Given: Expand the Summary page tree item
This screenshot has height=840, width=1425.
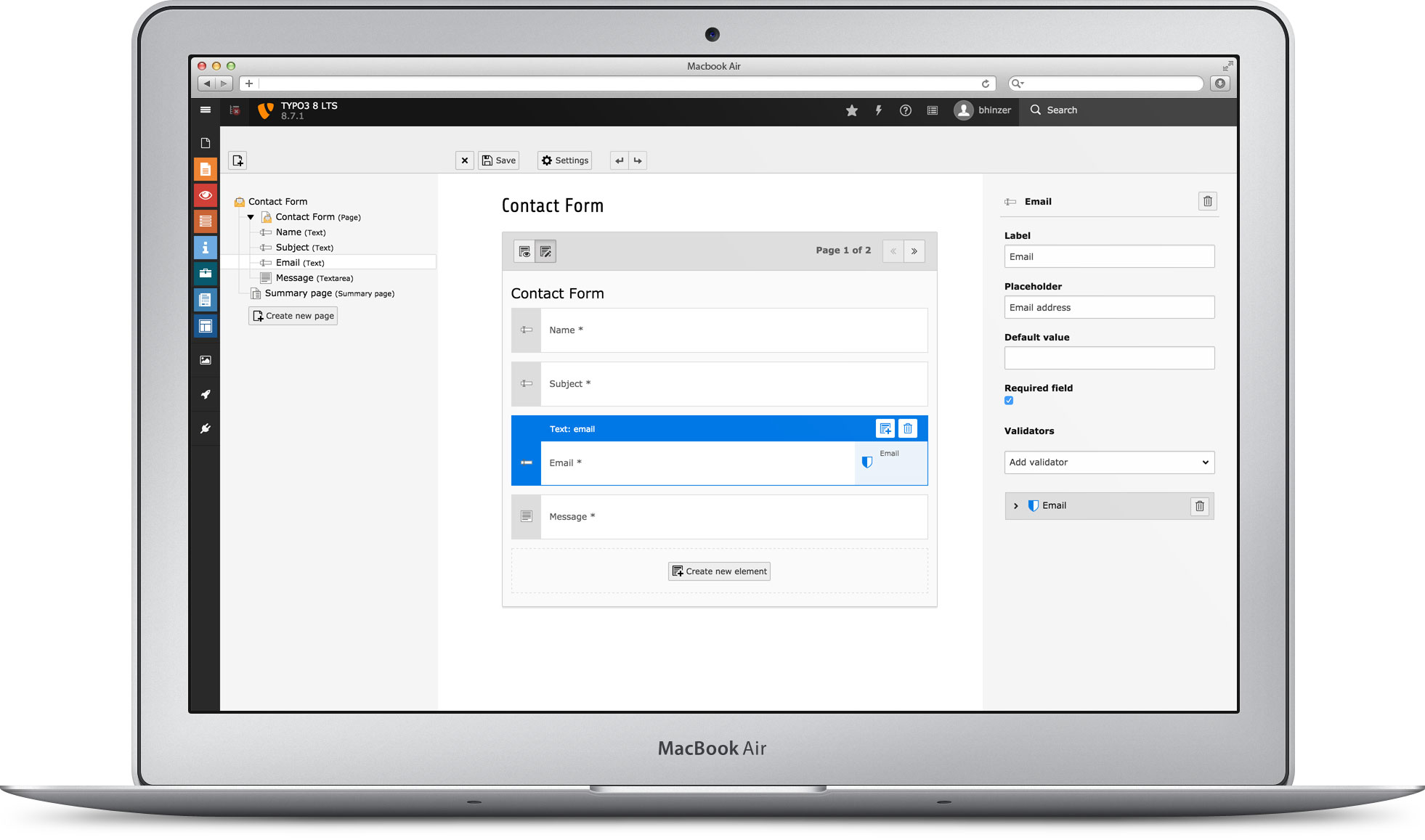Looking at the screenshot, I should click(247, 293).
